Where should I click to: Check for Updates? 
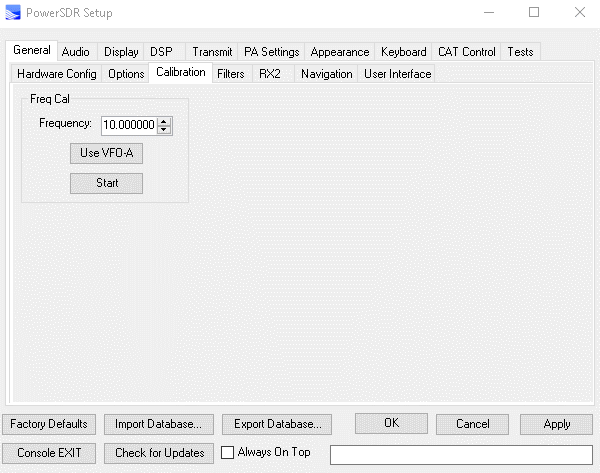159,453
